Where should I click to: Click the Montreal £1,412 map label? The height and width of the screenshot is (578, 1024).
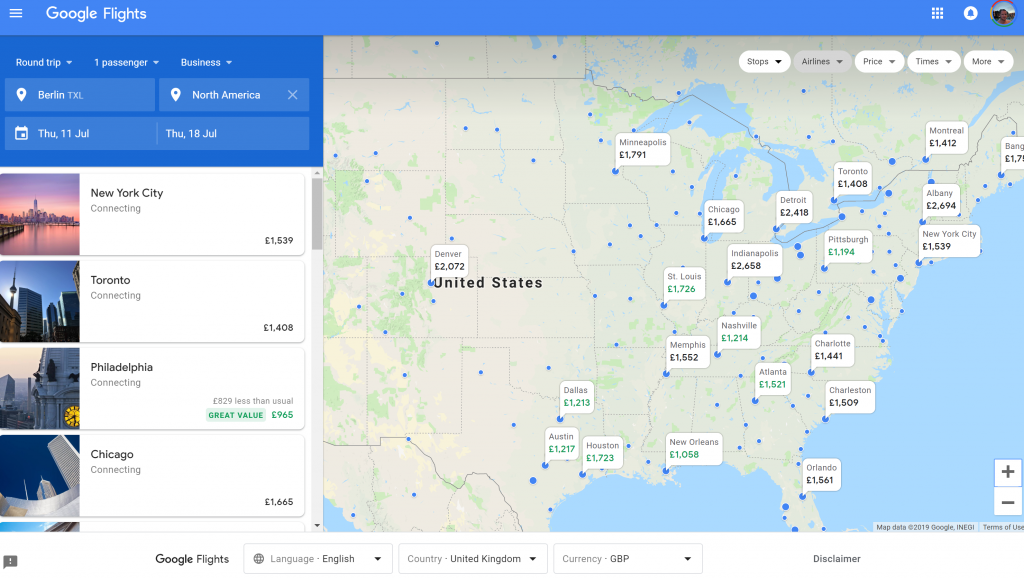[946, 137]
